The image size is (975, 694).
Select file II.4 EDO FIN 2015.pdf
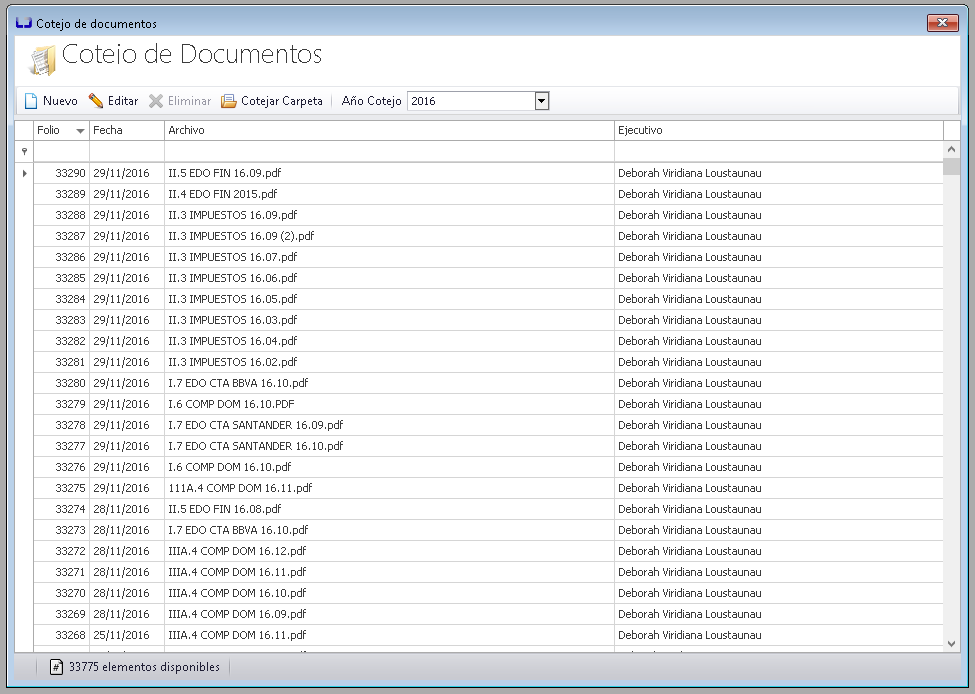coord(223,194)
